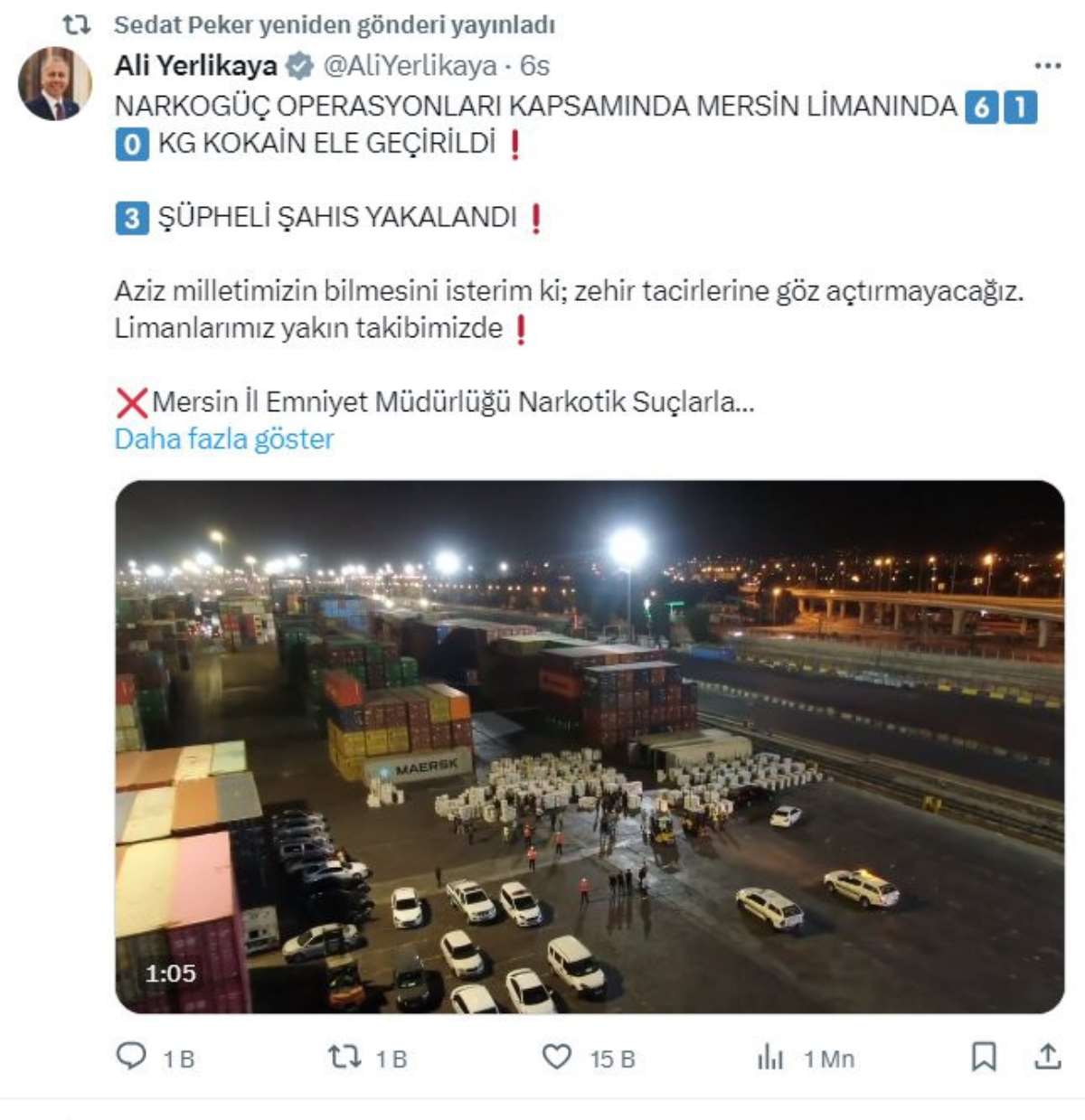
Task: Click the 6s post timestamp
Action: [534, 66]
